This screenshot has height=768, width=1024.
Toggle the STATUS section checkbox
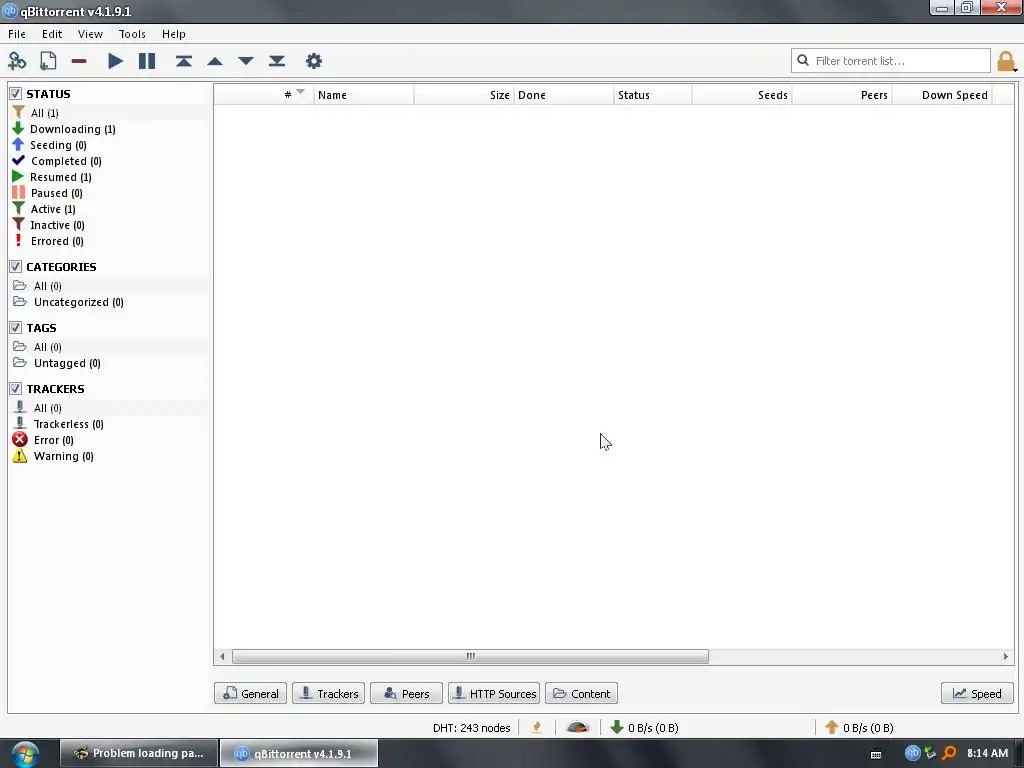click(x=16, y=93)
